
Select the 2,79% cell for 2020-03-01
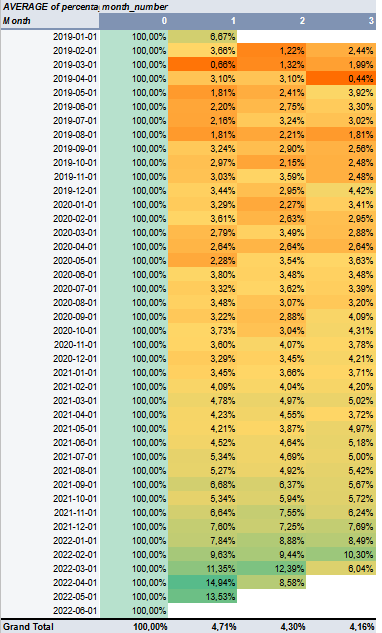203,233
